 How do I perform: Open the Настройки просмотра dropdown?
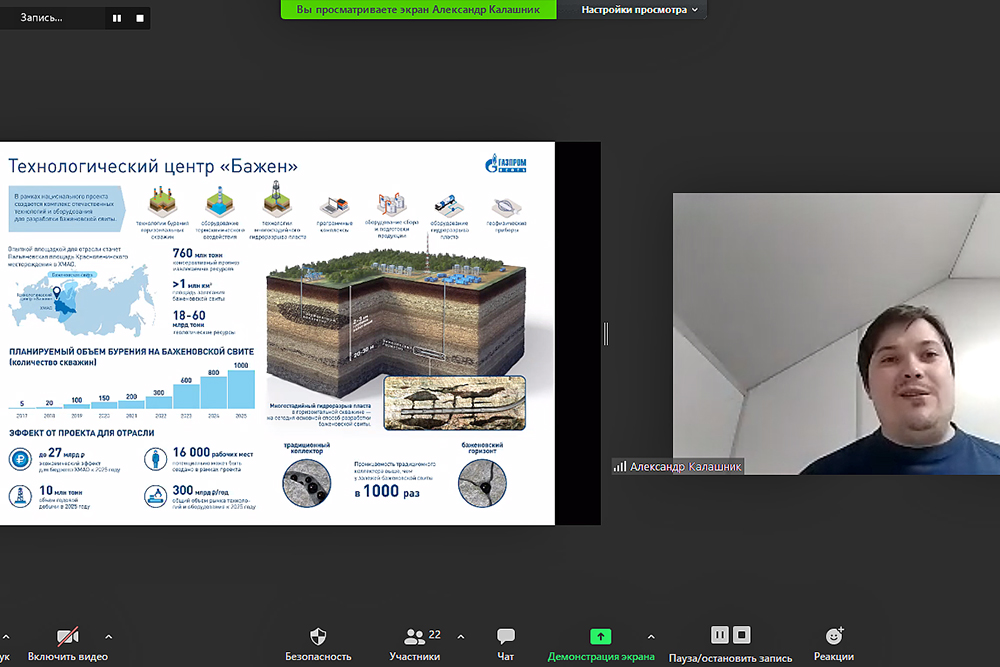(x=642, y=10)
